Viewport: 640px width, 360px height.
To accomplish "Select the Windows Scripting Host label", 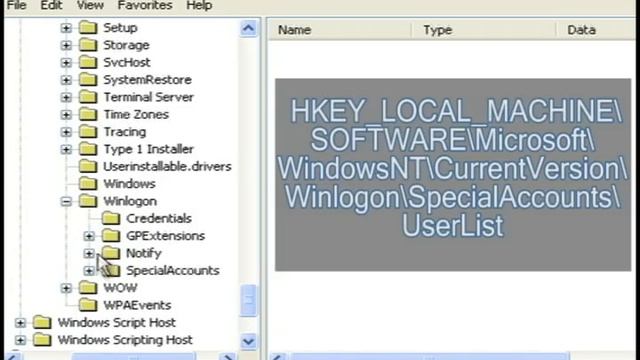I will tap(125, 340).
